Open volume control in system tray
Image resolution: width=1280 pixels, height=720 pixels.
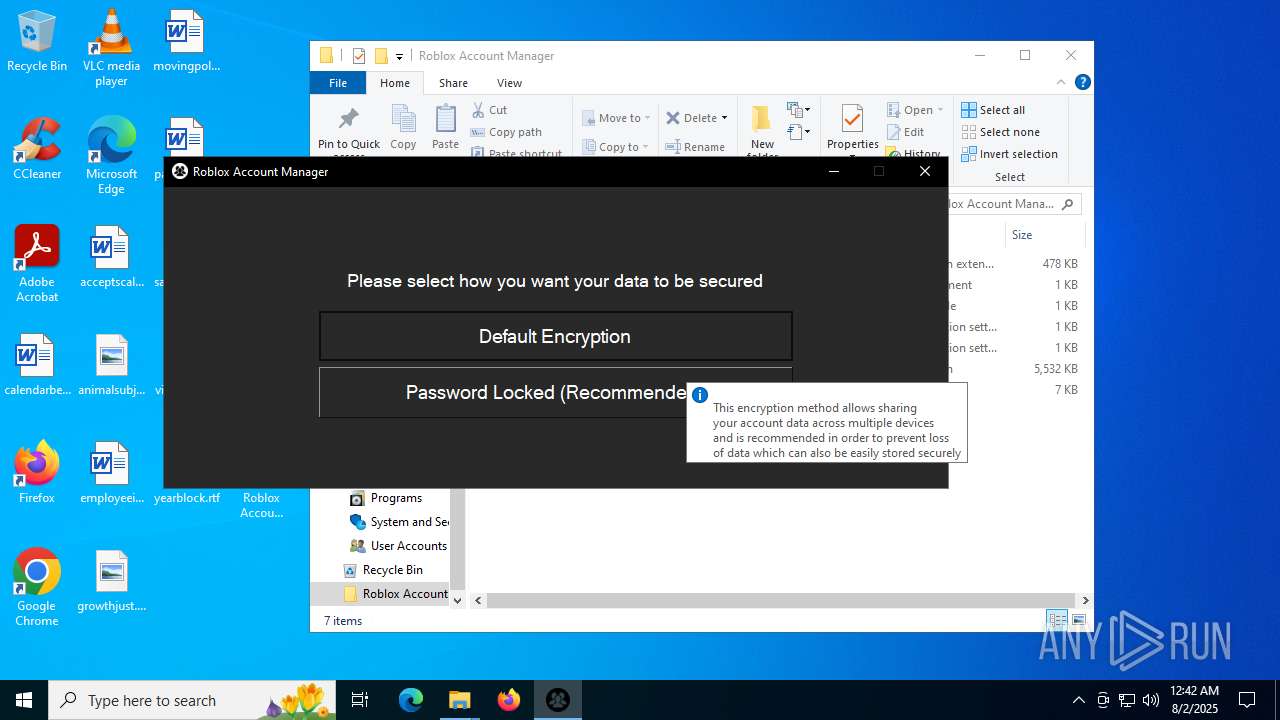coord(1150,700)
